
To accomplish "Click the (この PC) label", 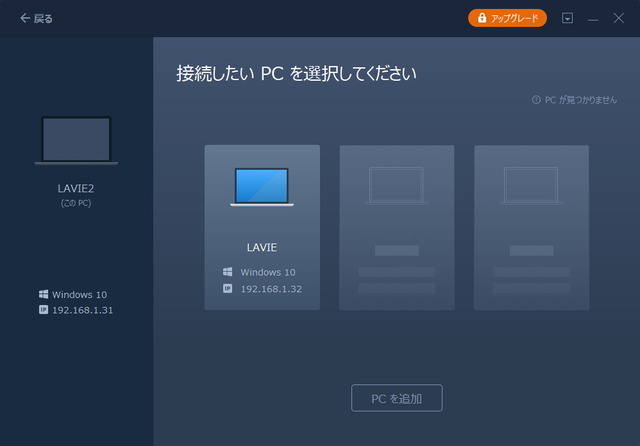I will [x=76, y=203].
